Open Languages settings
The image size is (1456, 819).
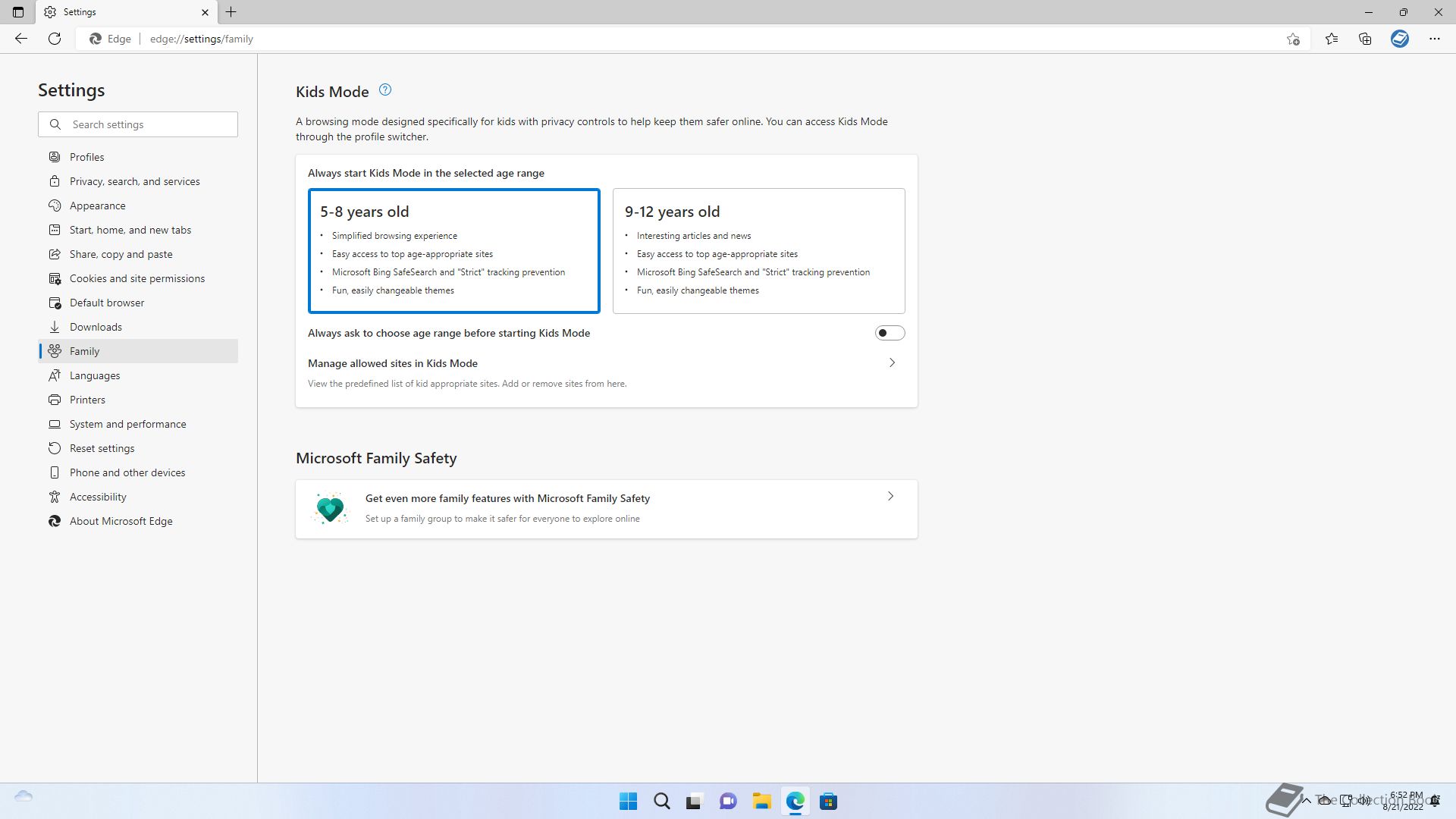point(138,375)
